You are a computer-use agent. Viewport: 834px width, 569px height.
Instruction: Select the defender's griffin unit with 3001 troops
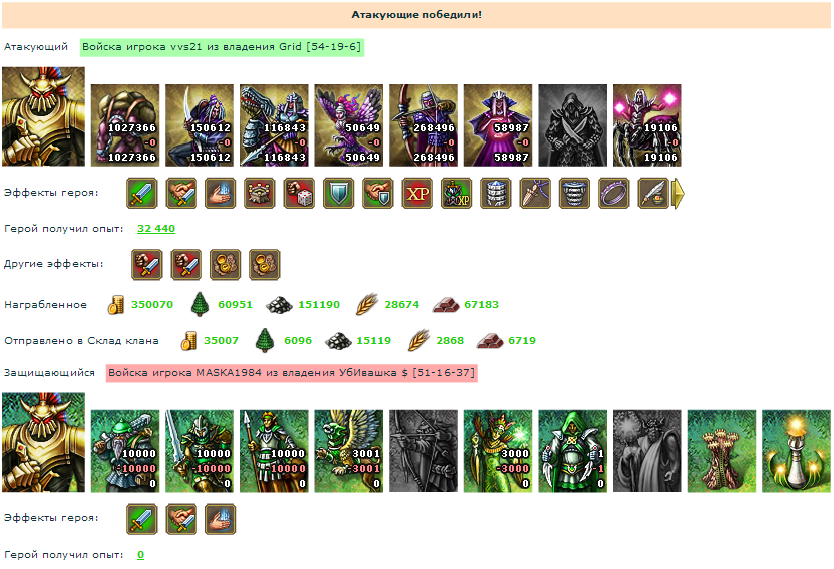pos(348,451)
